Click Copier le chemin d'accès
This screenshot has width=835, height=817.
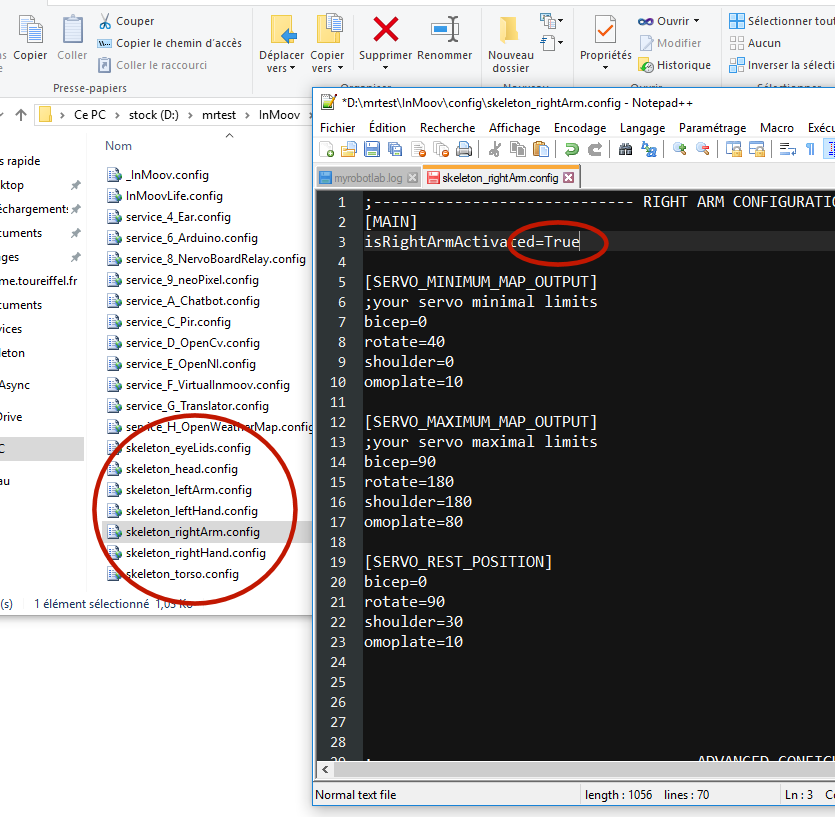(x=170, y=43)
